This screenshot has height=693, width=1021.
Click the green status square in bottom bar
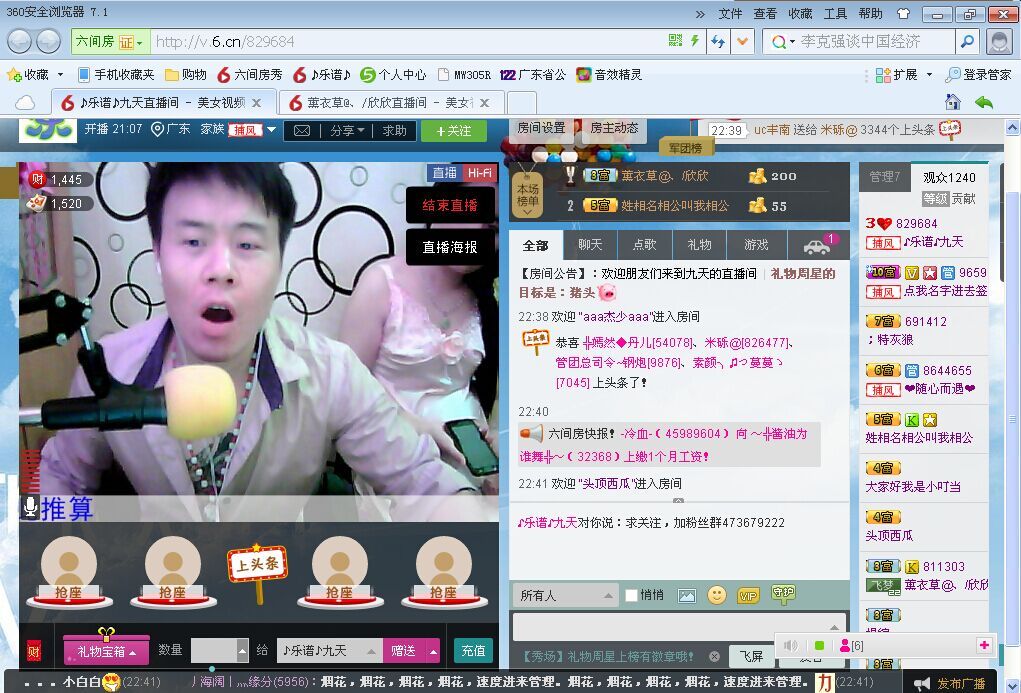[820, 645]
